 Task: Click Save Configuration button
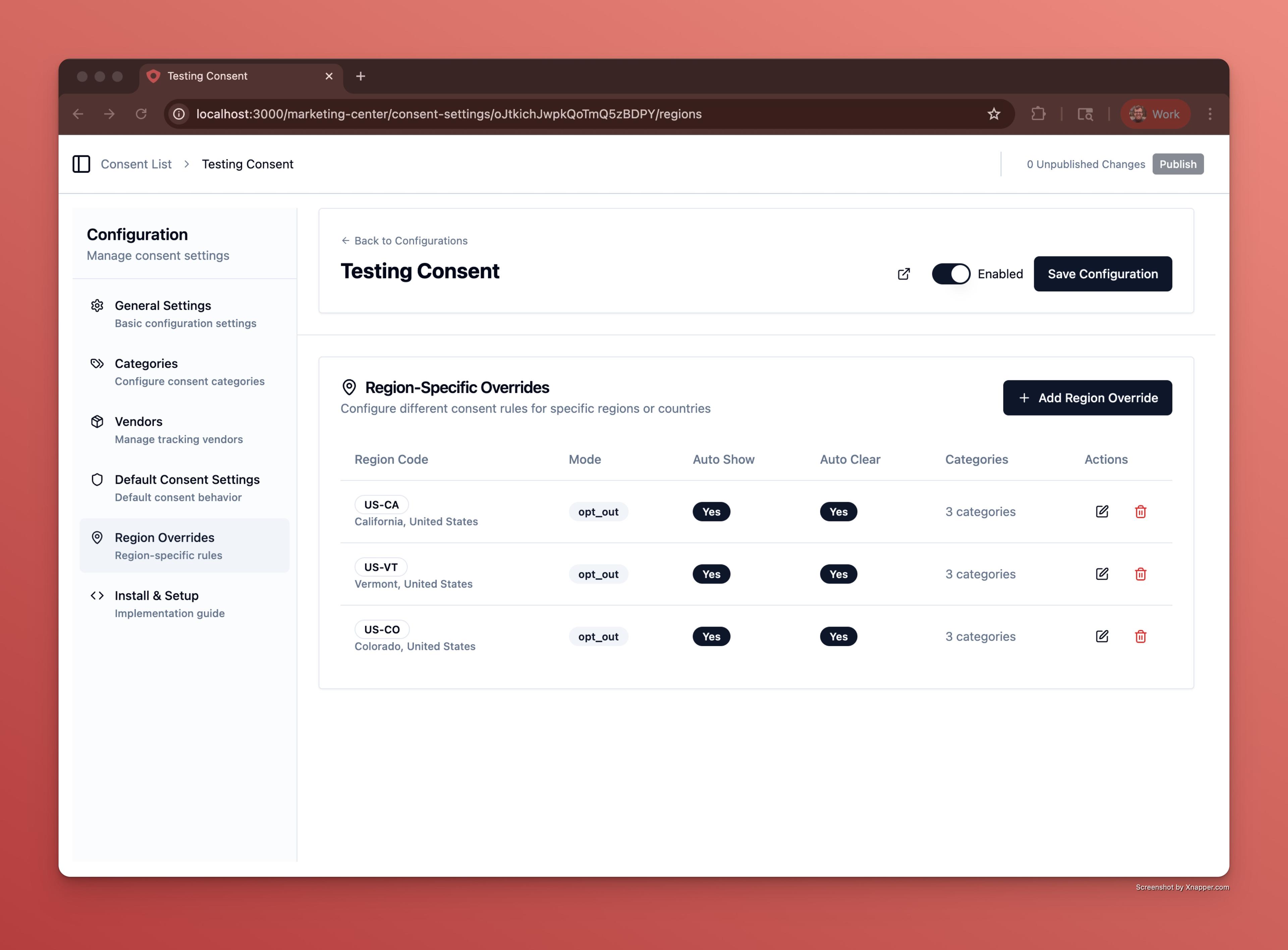[x=1102, y=274]
